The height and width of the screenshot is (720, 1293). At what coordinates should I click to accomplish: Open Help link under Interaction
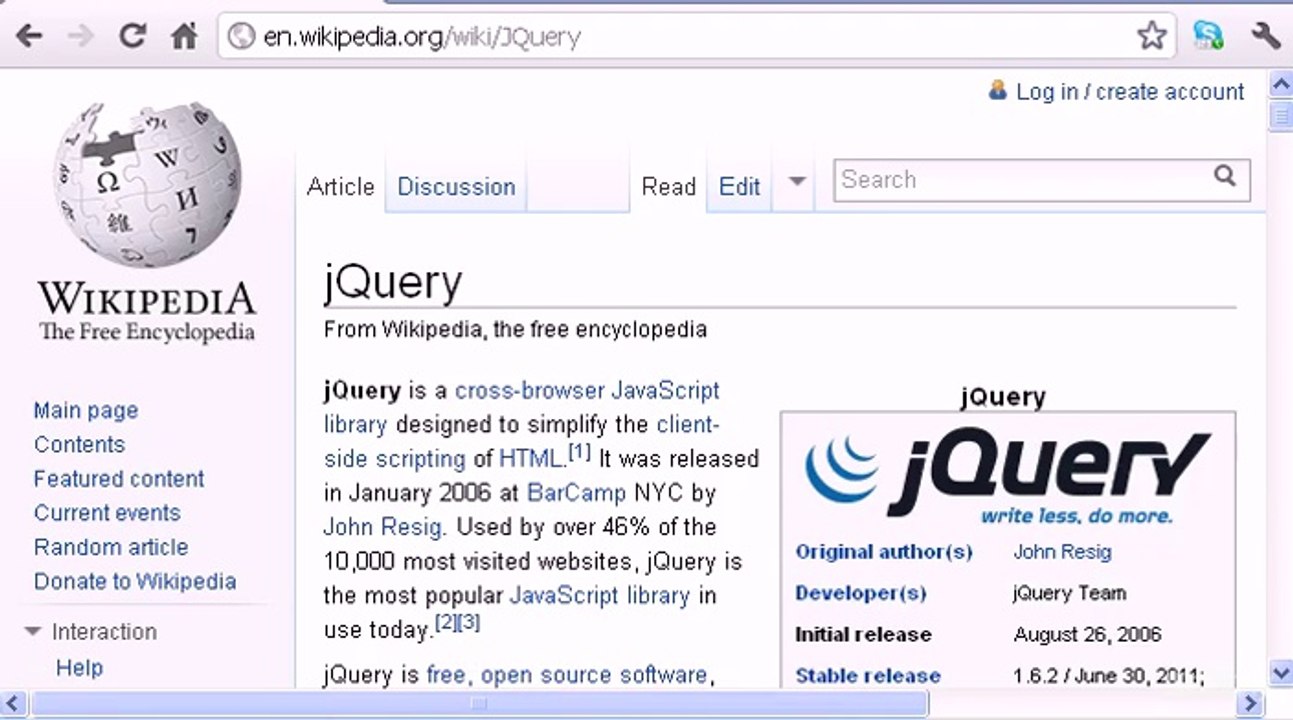pyautogui.click(x=79, y=668)
